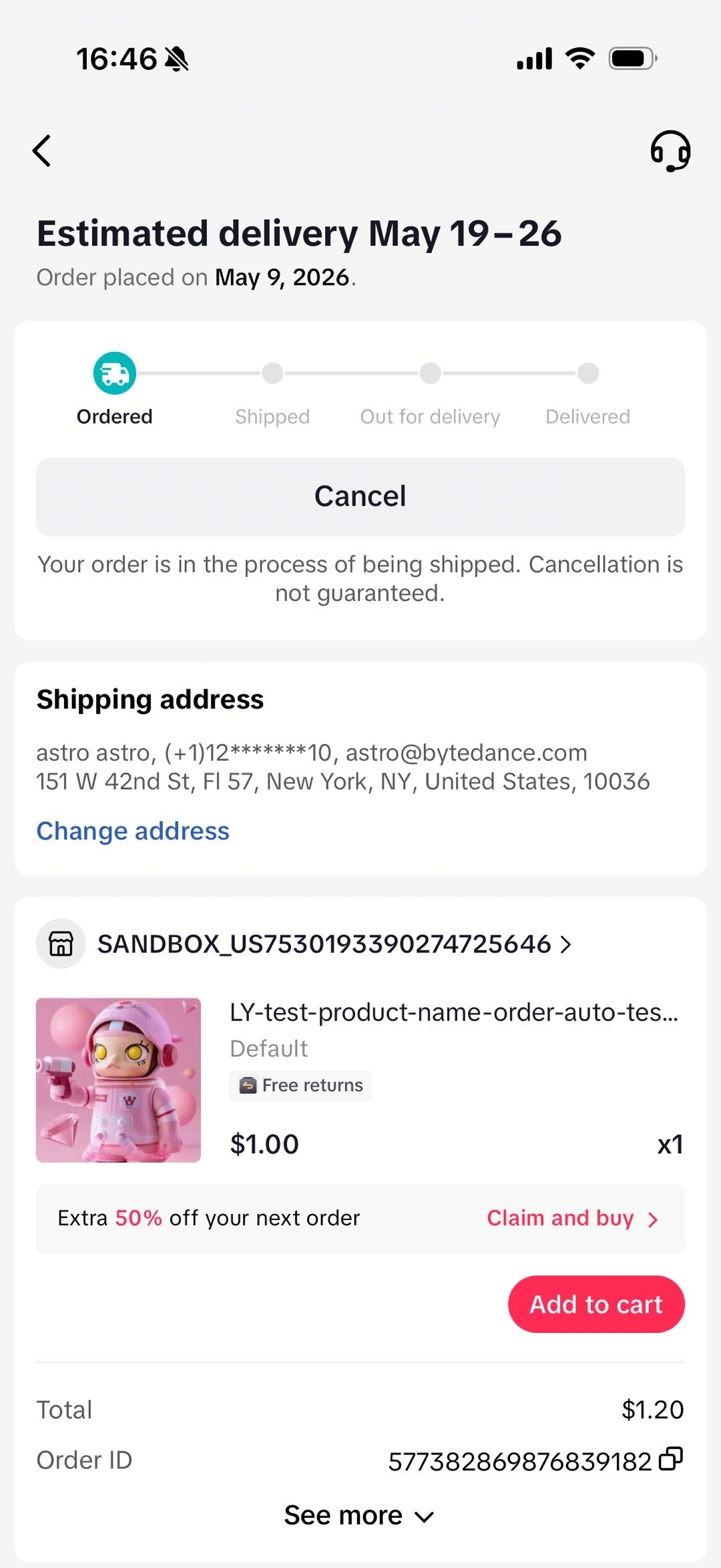Open SANDBOX_US store page chevron
721x1568 pixels.
click(566, 944)
